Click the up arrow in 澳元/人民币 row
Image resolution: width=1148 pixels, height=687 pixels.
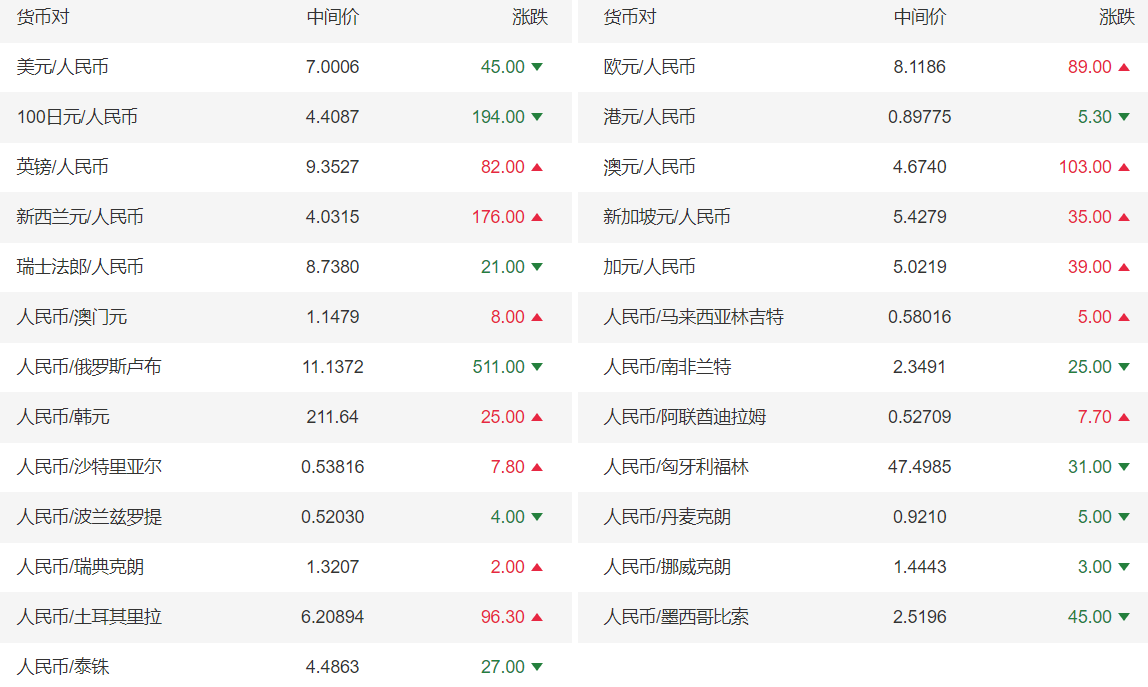1124,167
